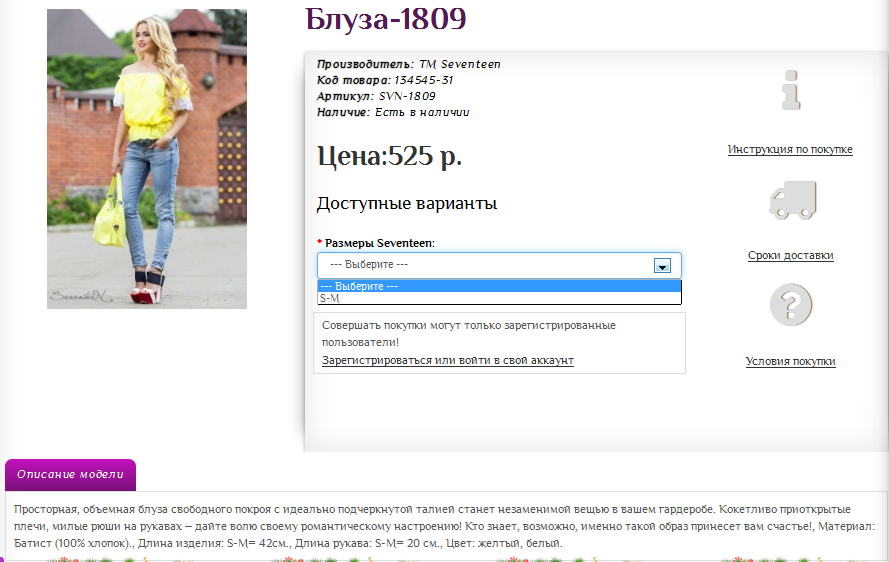This screenshot has width=889, height=562.
Task: Click the delivery truck icon
Action: [791, 200]
